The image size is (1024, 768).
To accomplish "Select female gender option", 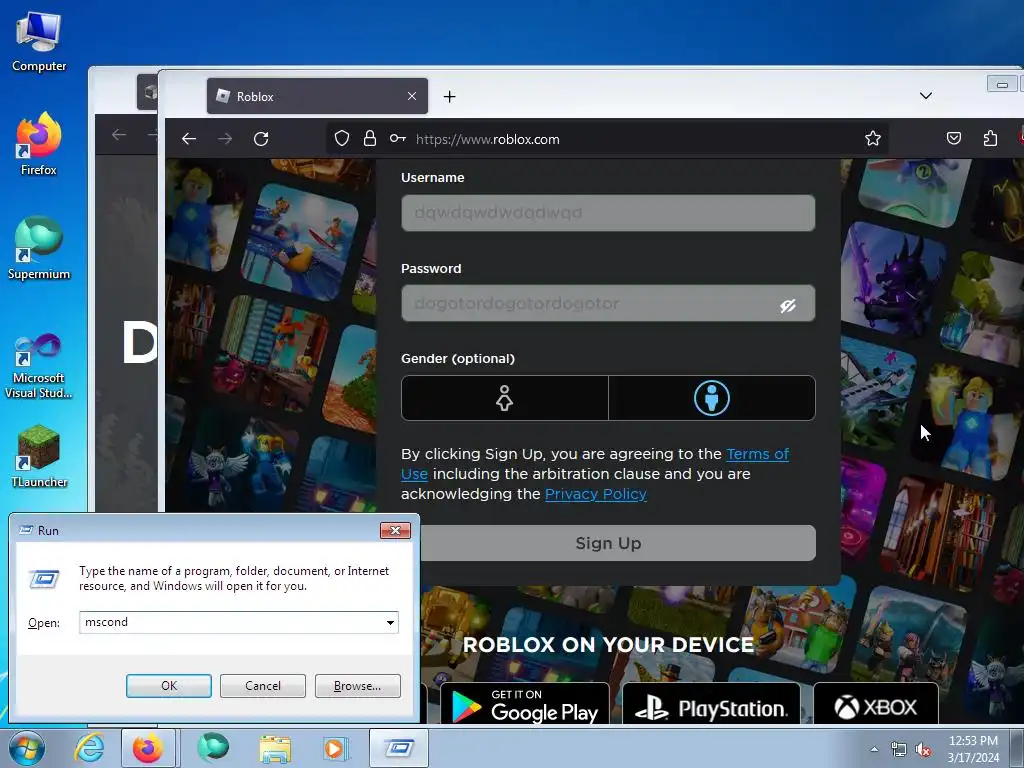I will click(505, 398).
